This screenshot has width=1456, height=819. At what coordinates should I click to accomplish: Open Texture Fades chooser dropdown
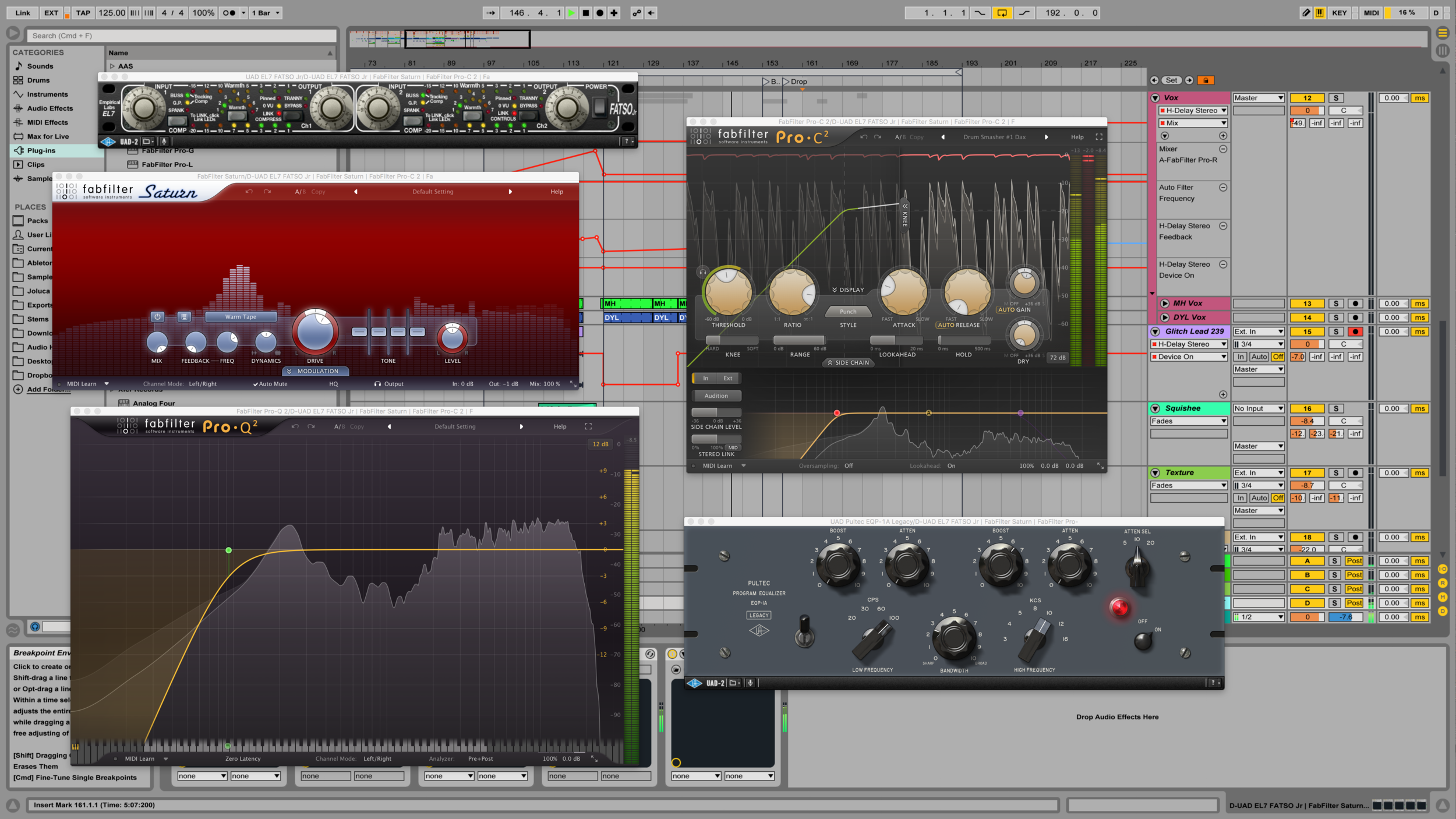pyautogui.click(x=1189, y=485)
